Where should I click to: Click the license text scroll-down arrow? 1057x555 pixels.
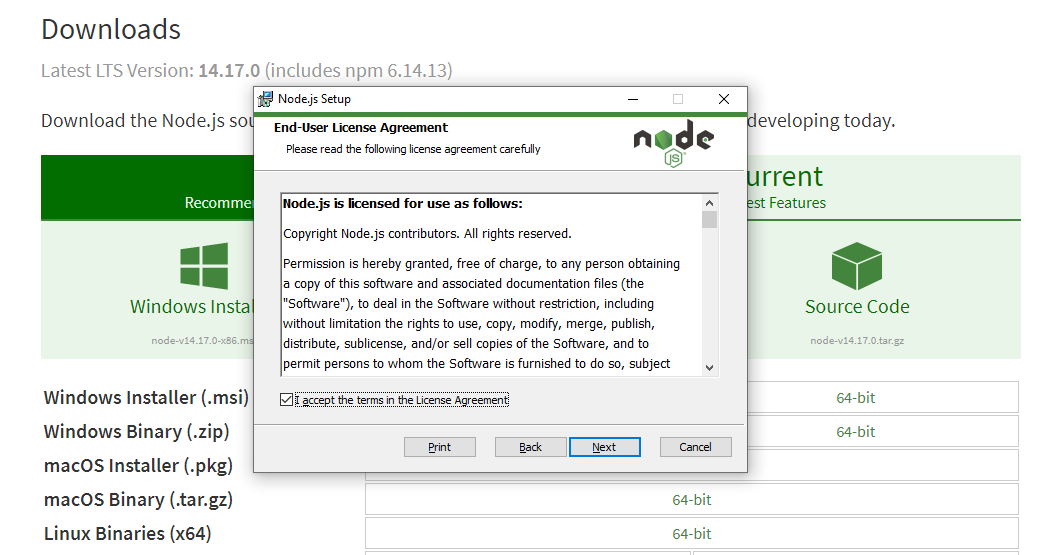709,368
